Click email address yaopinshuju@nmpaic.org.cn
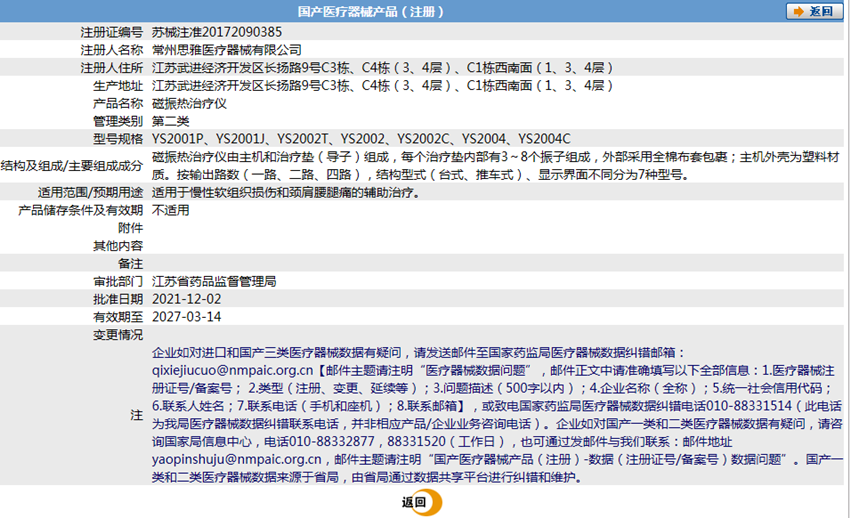The image size is (850, 518). tap(237, 459)
